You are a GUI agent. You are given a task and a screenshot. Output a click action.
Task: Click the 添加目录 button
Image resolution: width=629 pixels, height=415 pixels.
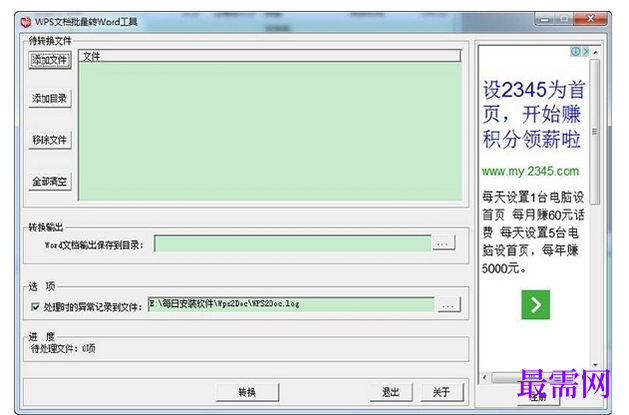[x=50, y=99]
